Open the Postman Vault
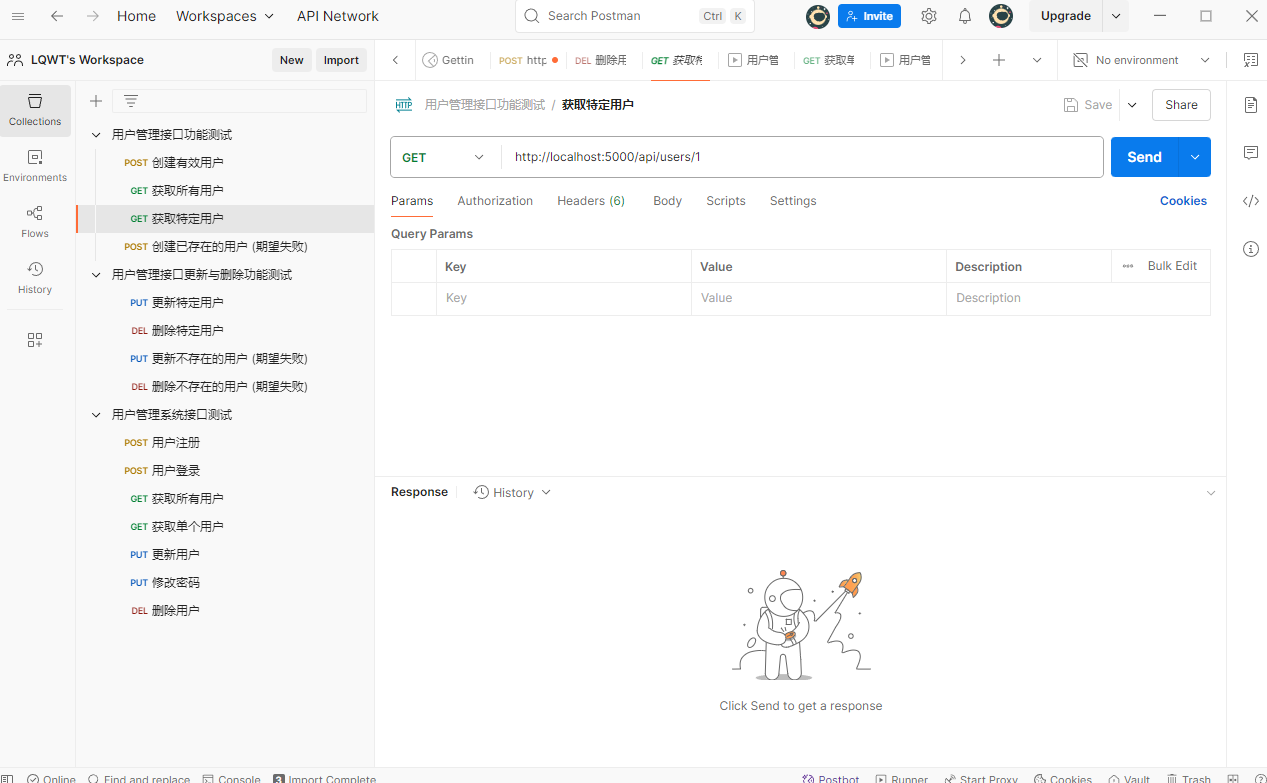 pos(1129,778)
